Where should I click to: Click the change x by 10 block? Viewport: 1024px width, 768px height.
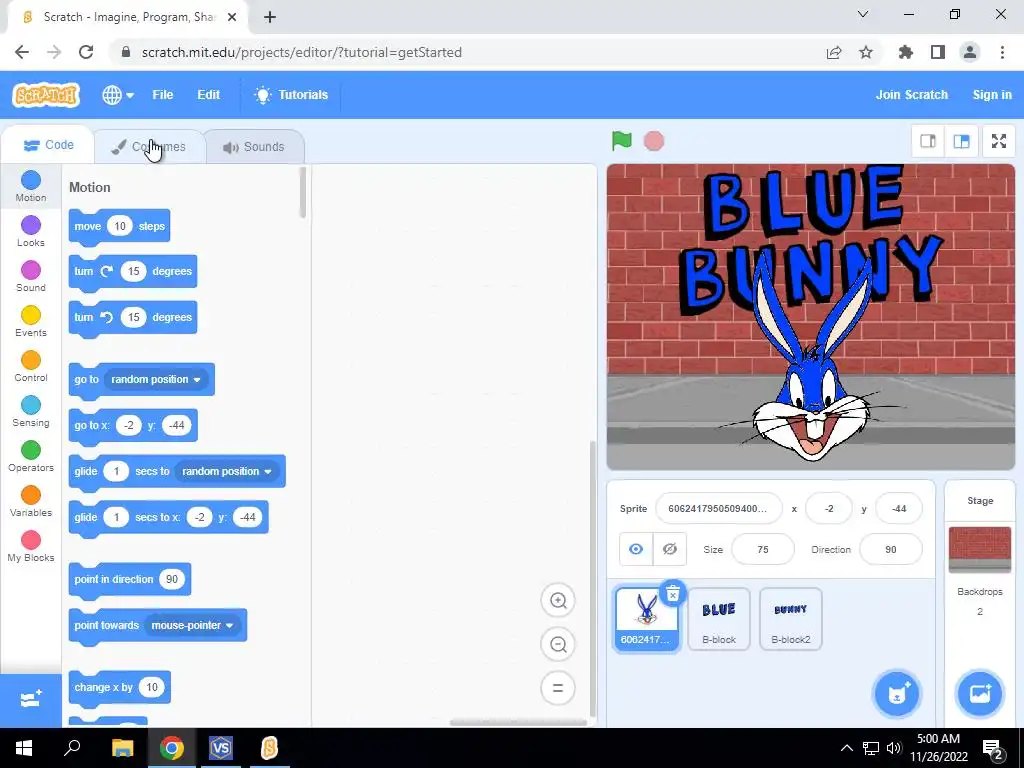pos(120,688)
